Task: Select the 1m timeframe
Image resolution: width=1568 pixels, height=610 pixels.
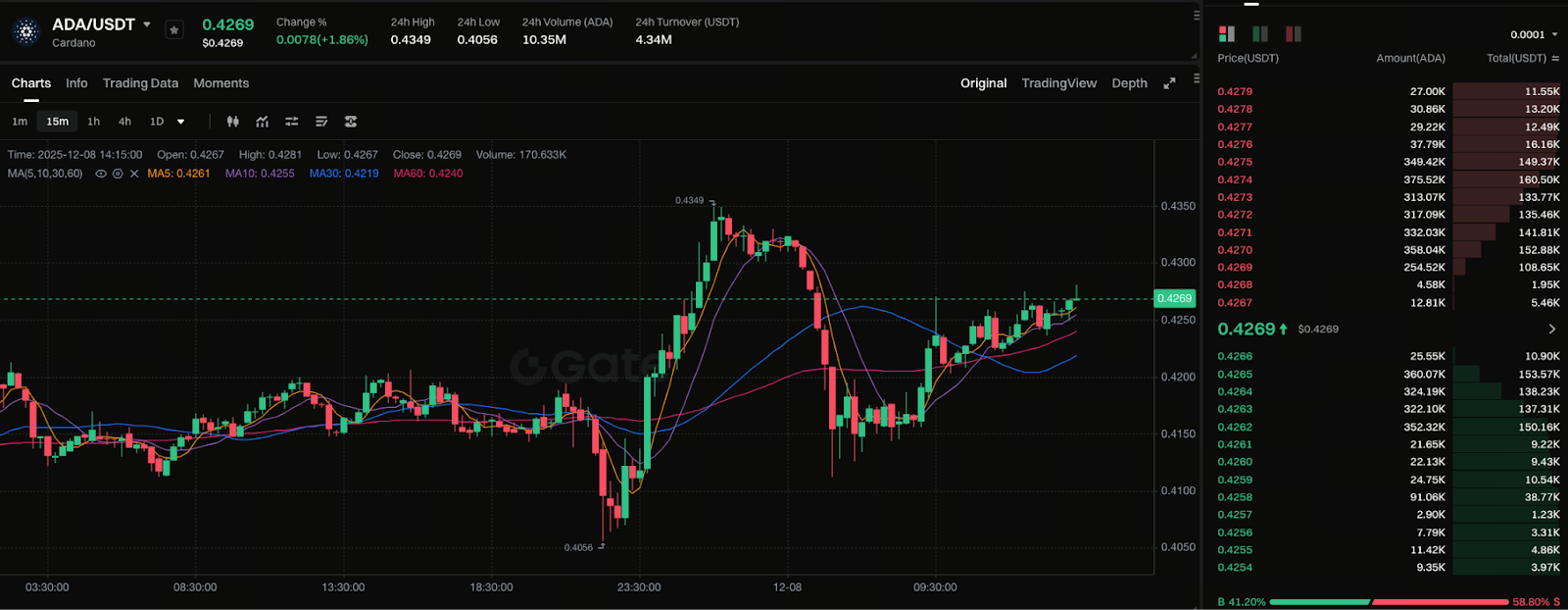Action: pyautogui.click(x=20, y=122)
